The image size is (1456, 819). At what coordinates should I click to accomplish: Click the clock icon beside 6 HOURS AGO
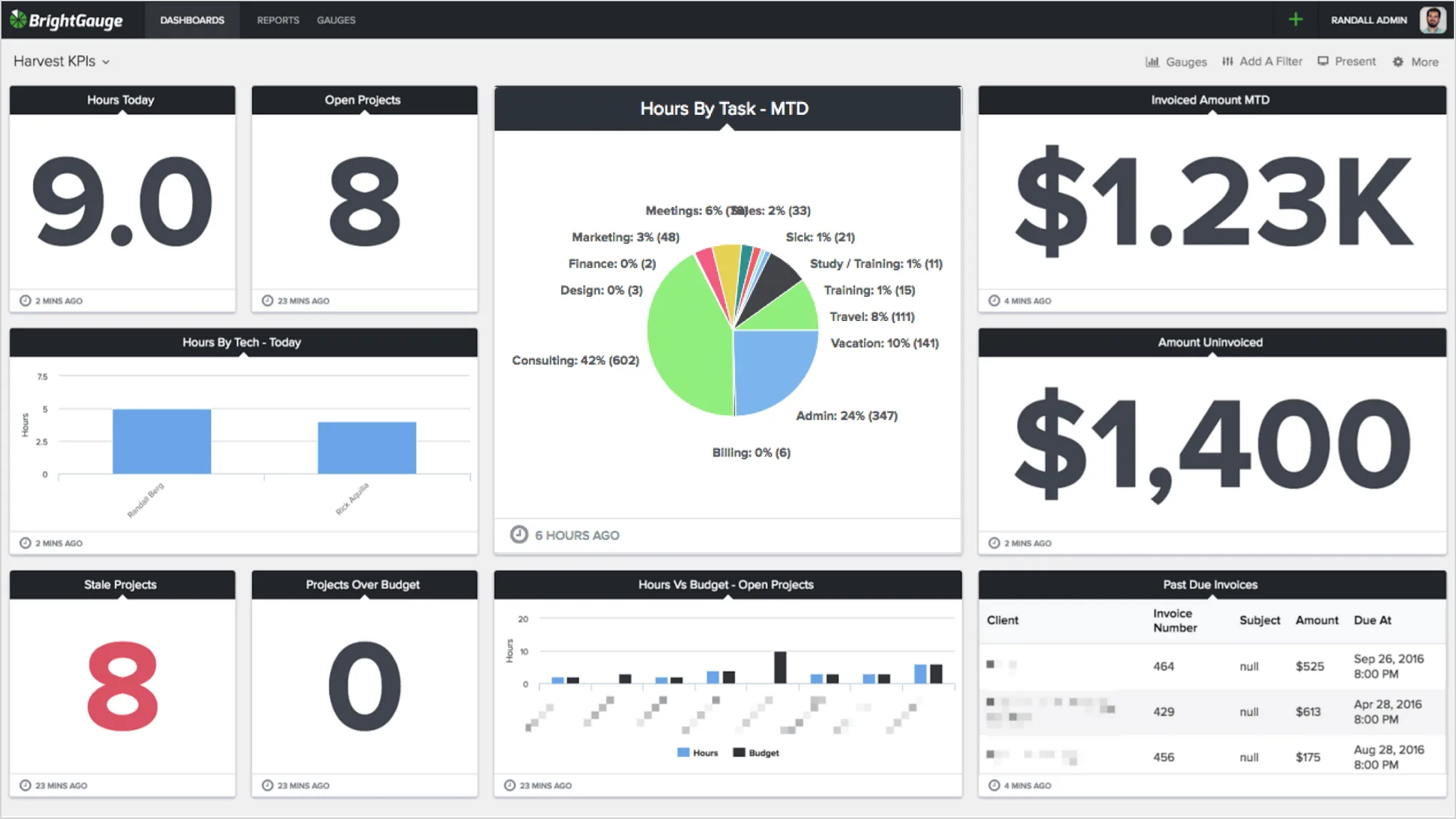click(x=519, y=534)
